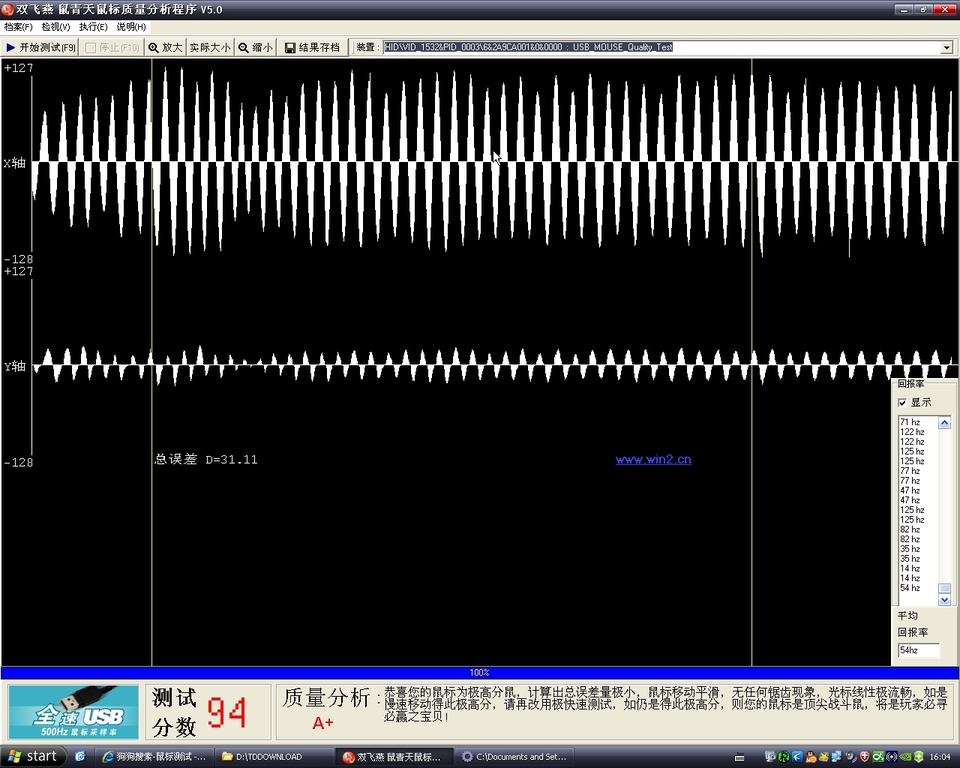This screenshot has height=768, width=960.
Task: Click the 实际大小 actual size button
Action: coord(209,47)
